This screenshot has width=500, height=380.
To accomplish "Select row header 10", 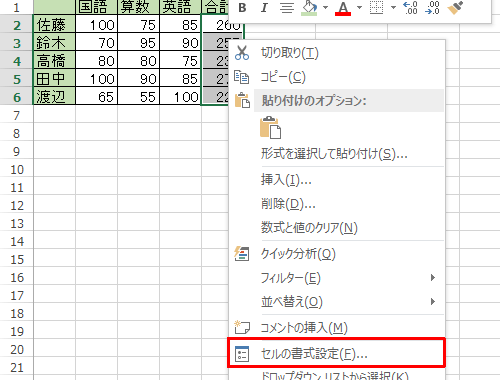I will 17,169.
